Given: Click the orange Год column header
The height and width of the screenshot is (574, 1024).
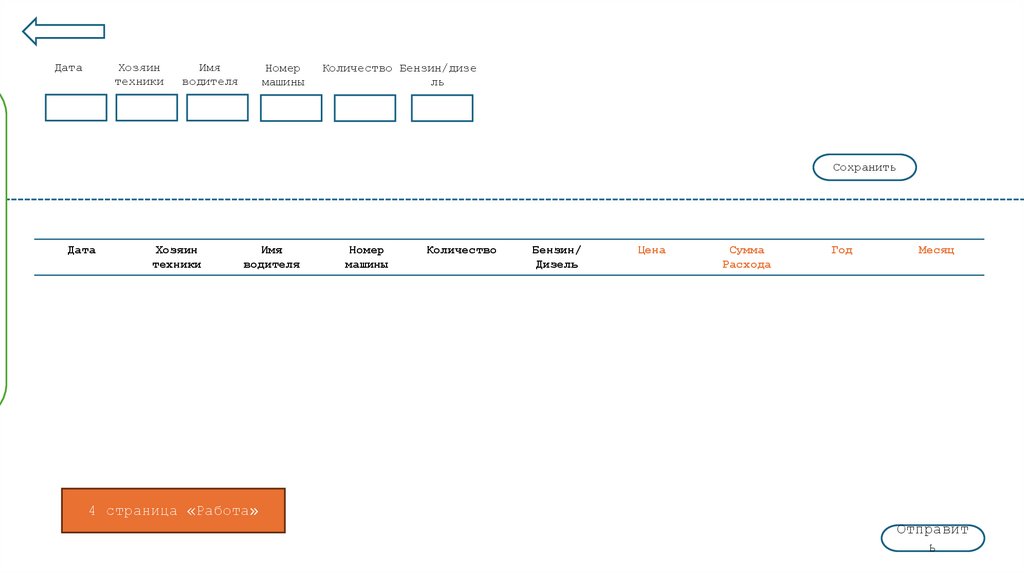Looking at the screenshot, I should pyautogui.click(x=841, y=250).
